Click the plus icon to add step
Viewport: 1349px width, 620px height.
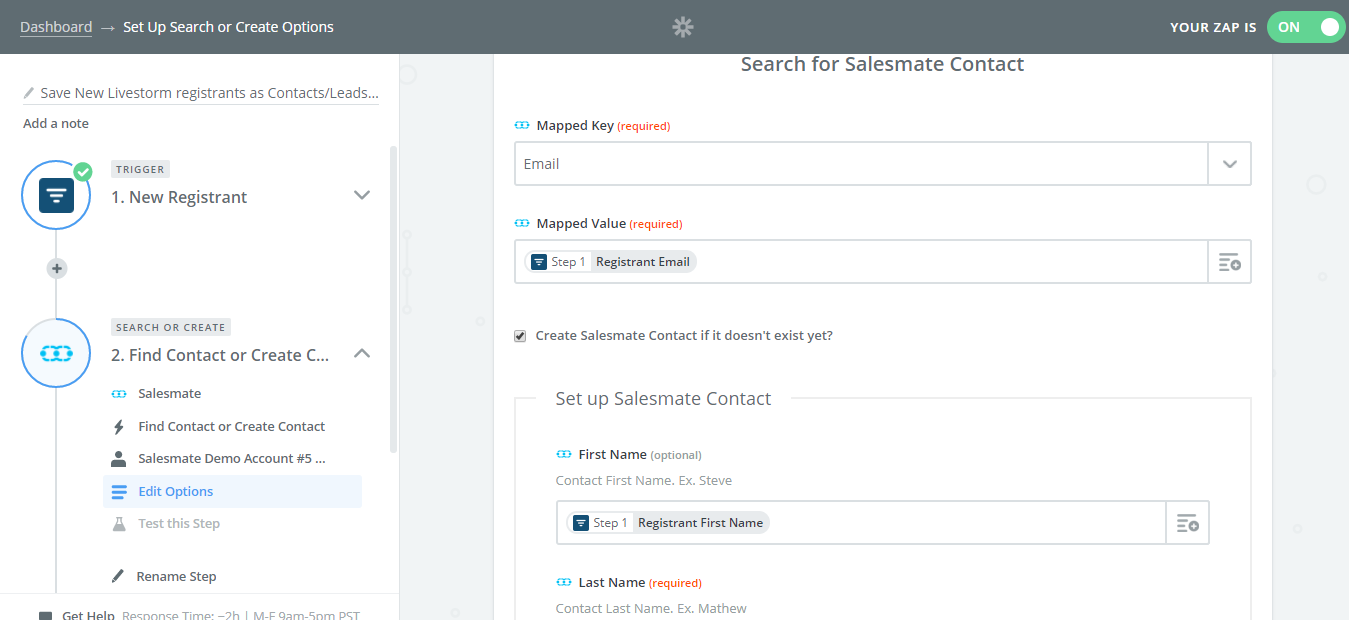57,268
